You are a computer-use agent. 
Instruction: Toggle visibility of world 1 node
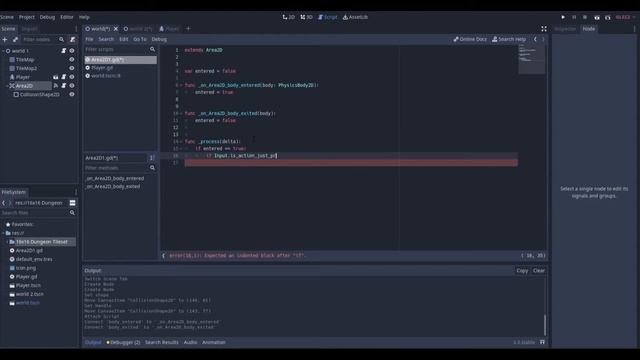click(x=72, y=51)
